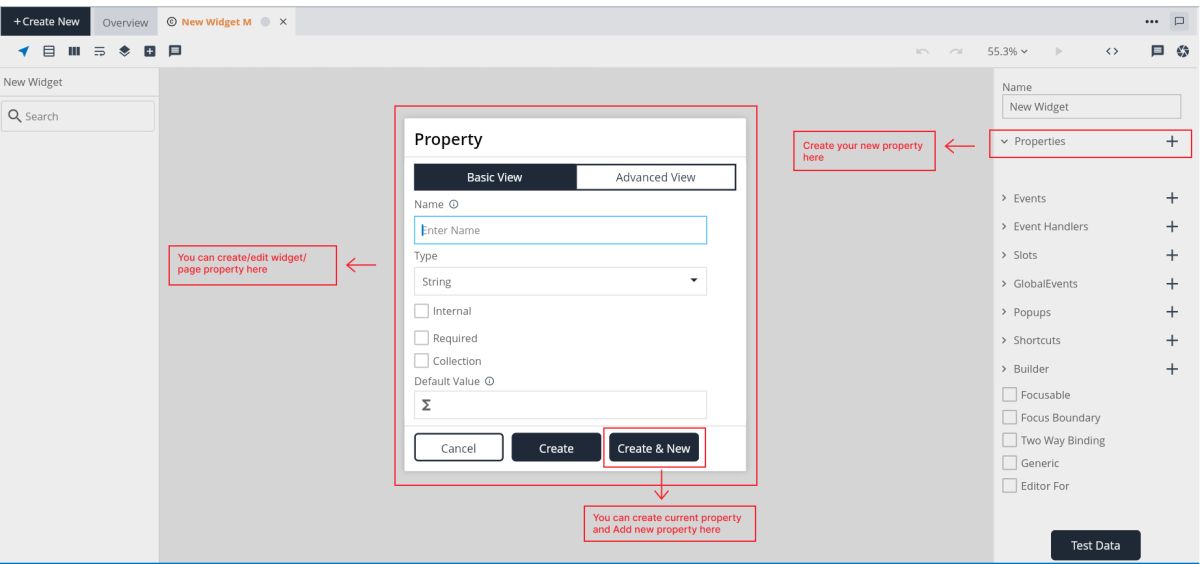Click the Enter Name input field

[x=560, y=230]
